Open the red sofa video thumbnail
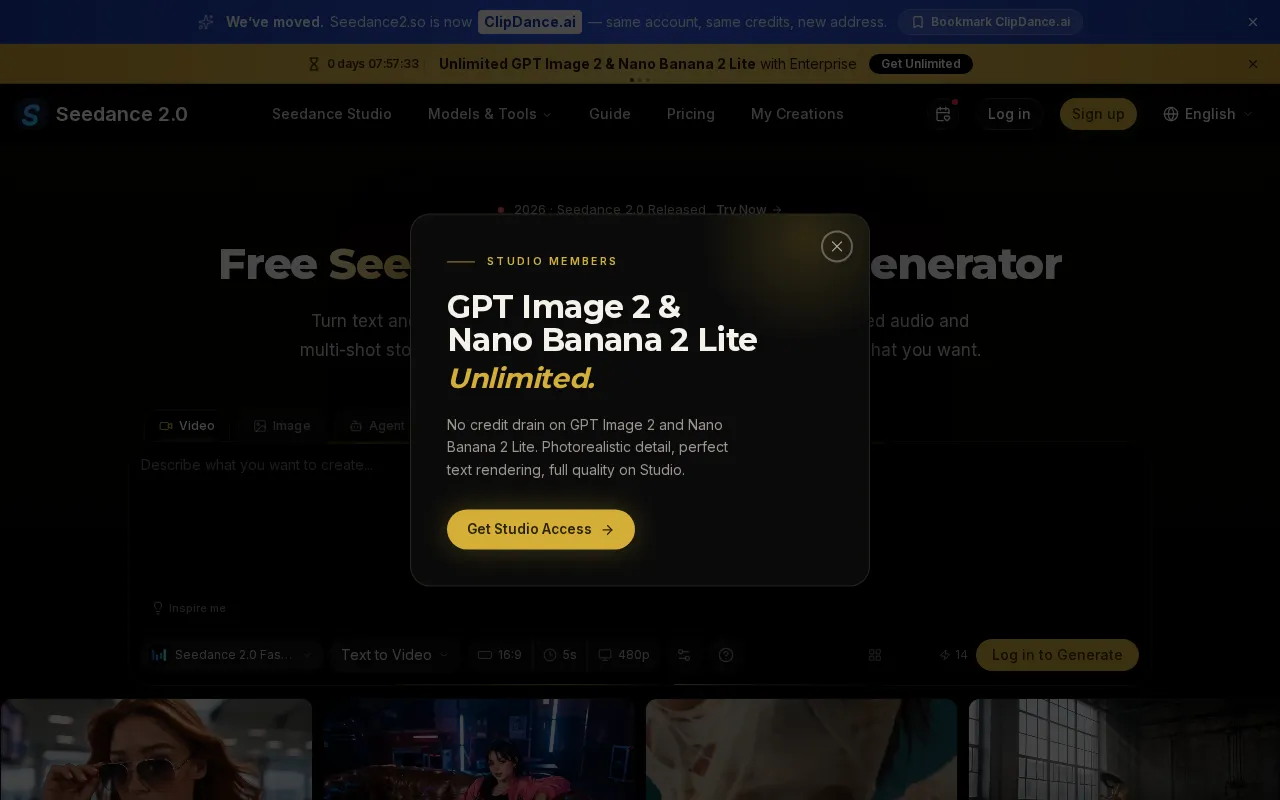The height and width of the screenshot is (800, 1280). [x=478, y=750]
